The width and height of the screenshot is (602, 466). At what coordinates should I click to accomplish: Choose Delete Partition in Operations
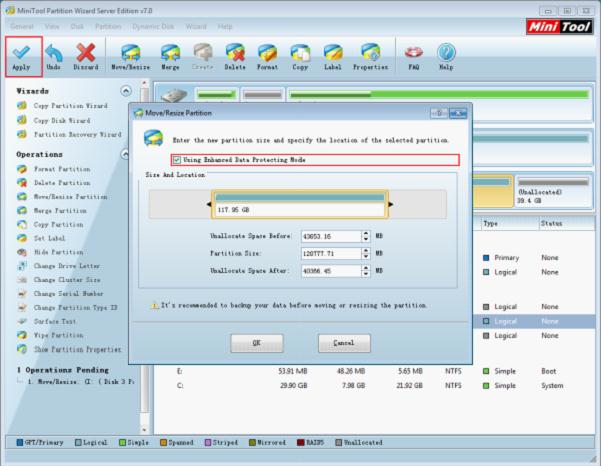click(x=62, y=183)
